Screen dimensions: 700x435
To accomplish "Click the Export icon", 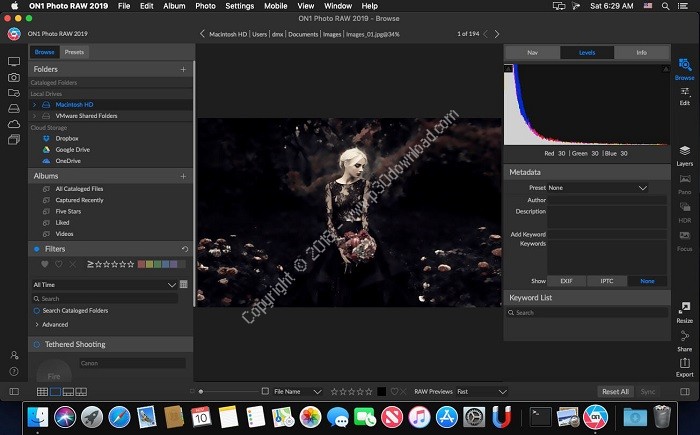I will coord(685,363).
